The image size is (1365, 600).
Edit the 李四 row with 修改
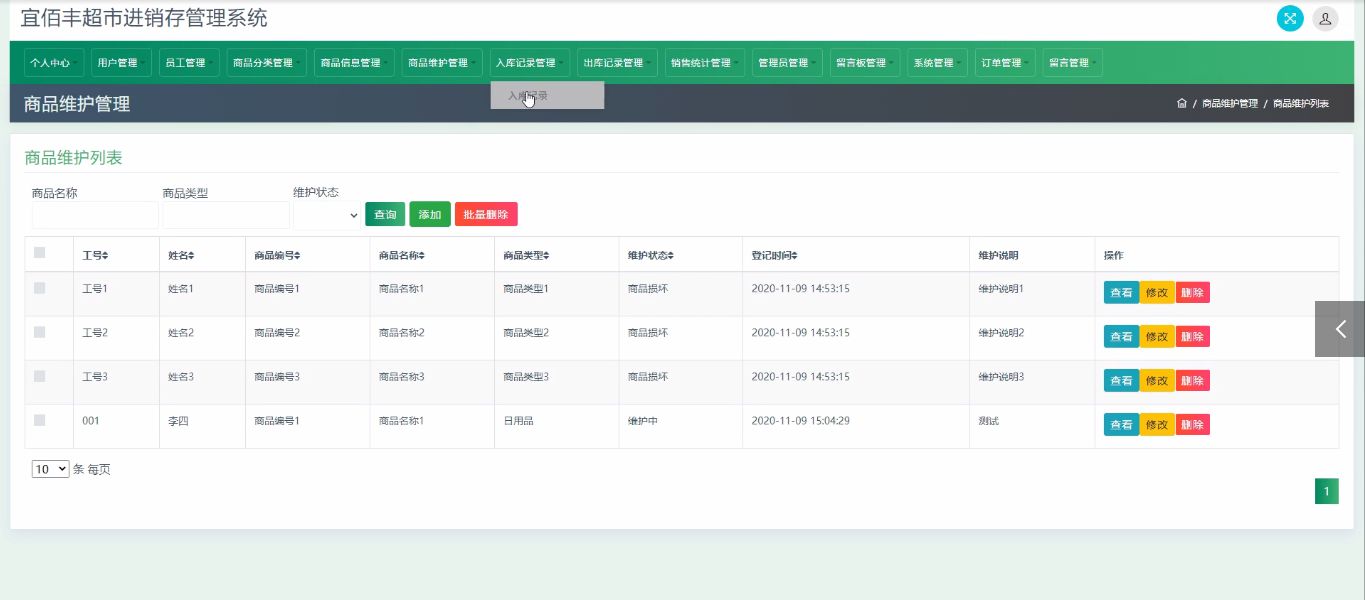point(1157,425)
